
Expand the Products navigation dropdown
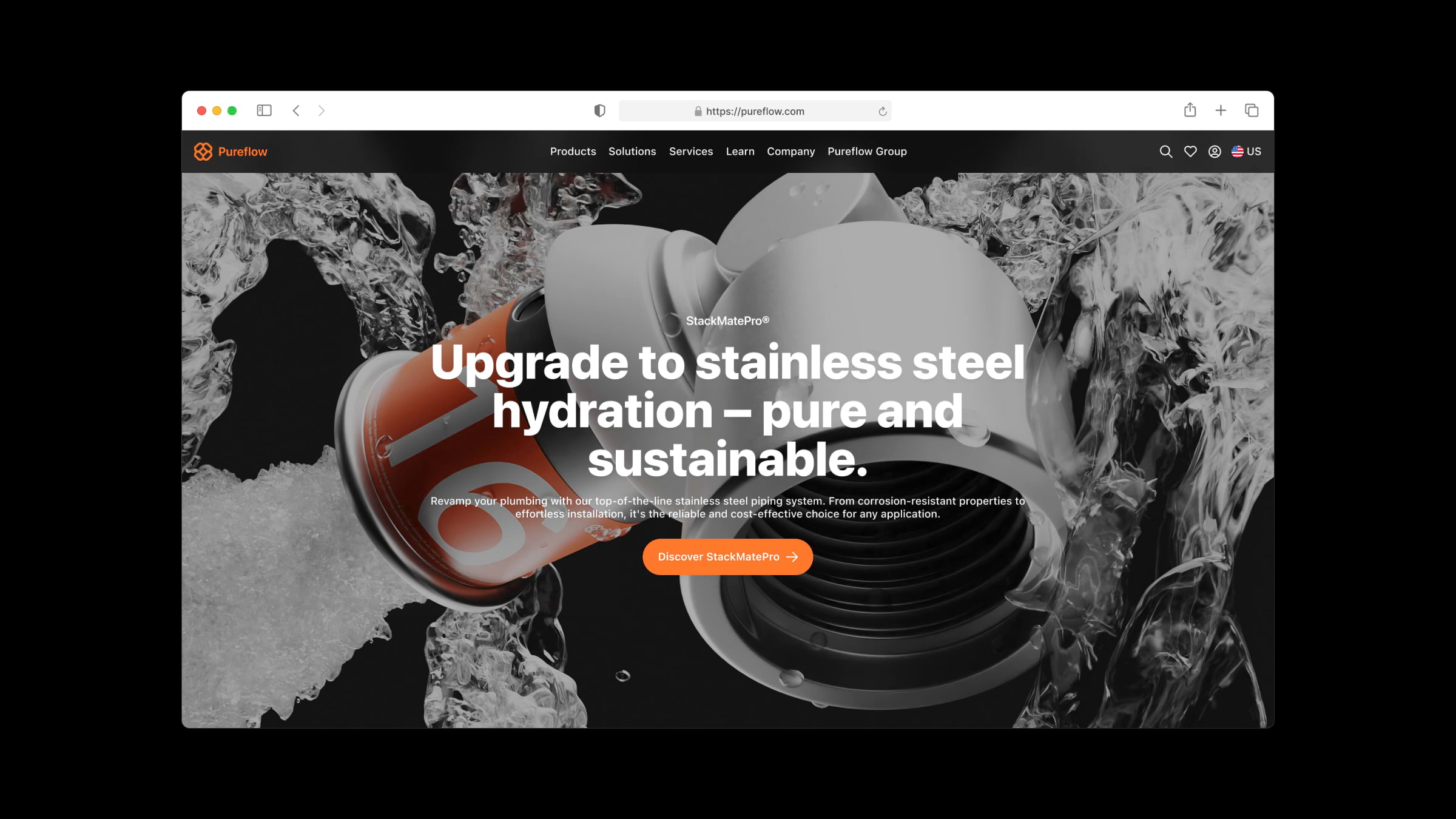click(x=573, y=151)
